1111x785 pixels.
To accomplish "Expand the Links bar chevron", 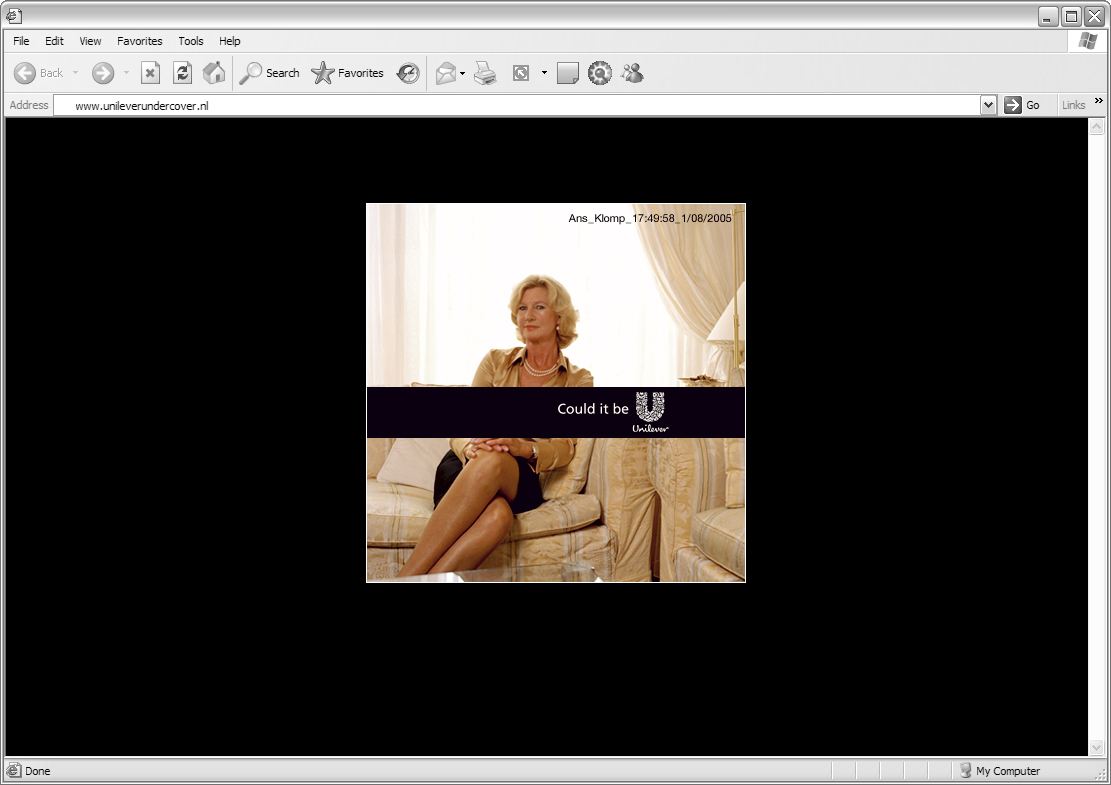I will click(1099, 101).
